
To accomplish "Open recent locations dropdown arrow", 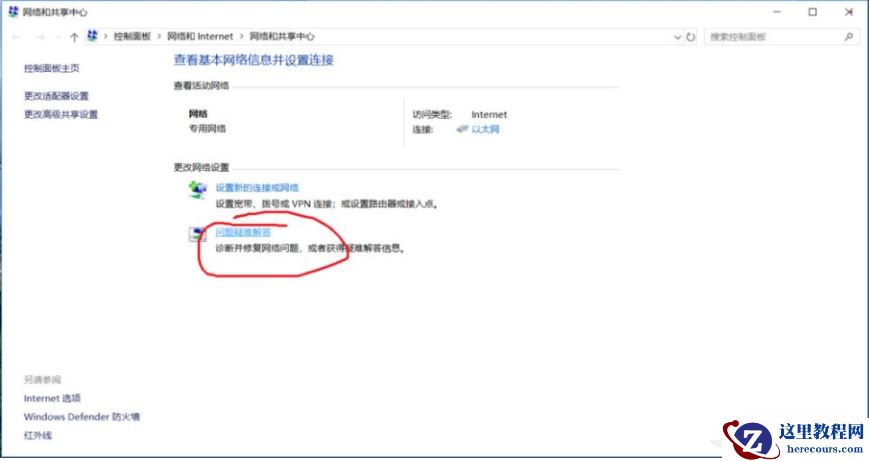I will [58, 37].
